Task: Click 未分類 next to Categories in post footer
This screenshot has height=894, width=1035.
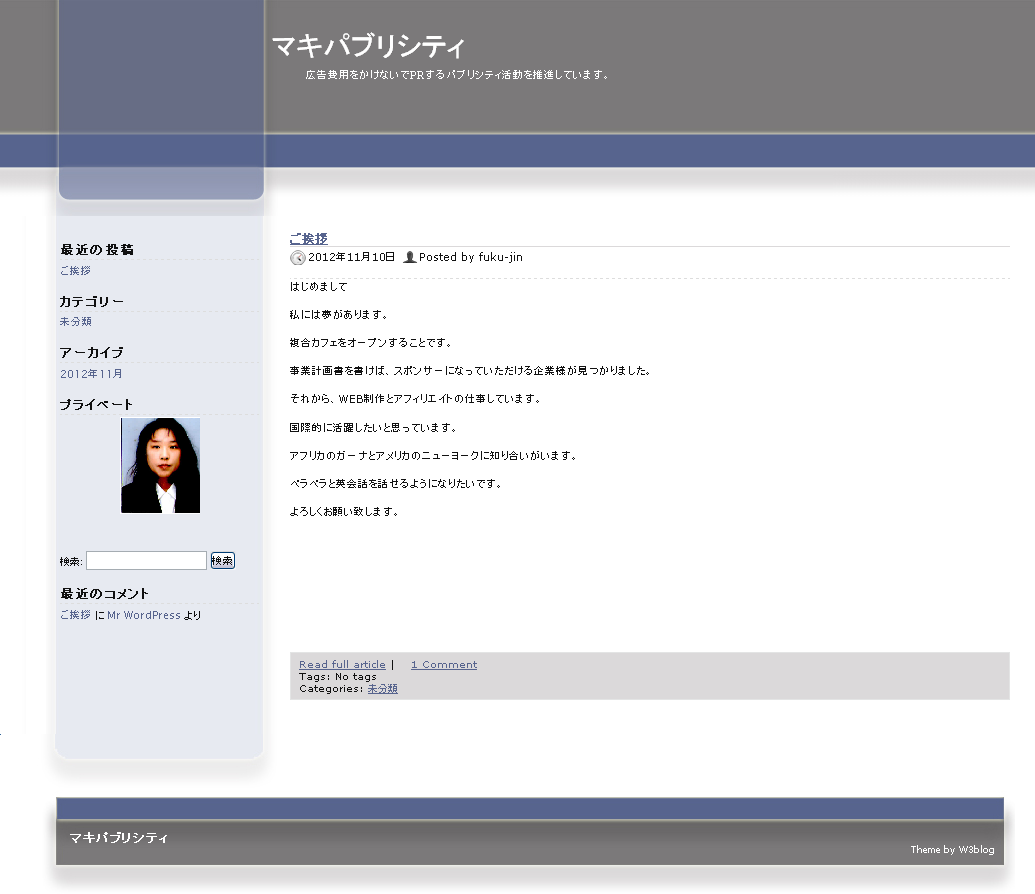Action: coord(382,689)
